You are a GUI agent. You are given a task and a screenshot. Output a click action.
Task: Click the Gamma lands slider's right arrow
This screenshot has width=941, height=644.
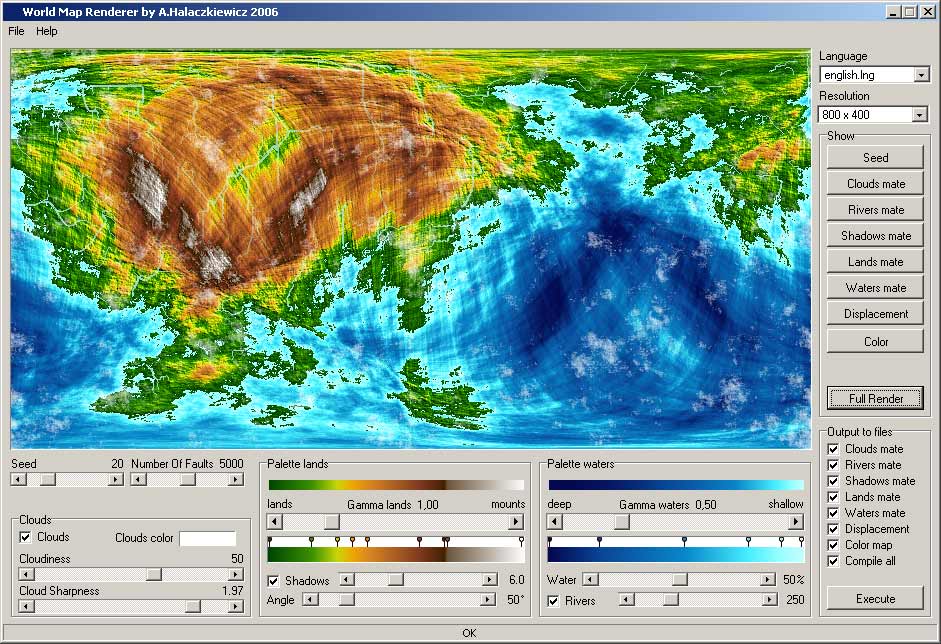point(516,522)
